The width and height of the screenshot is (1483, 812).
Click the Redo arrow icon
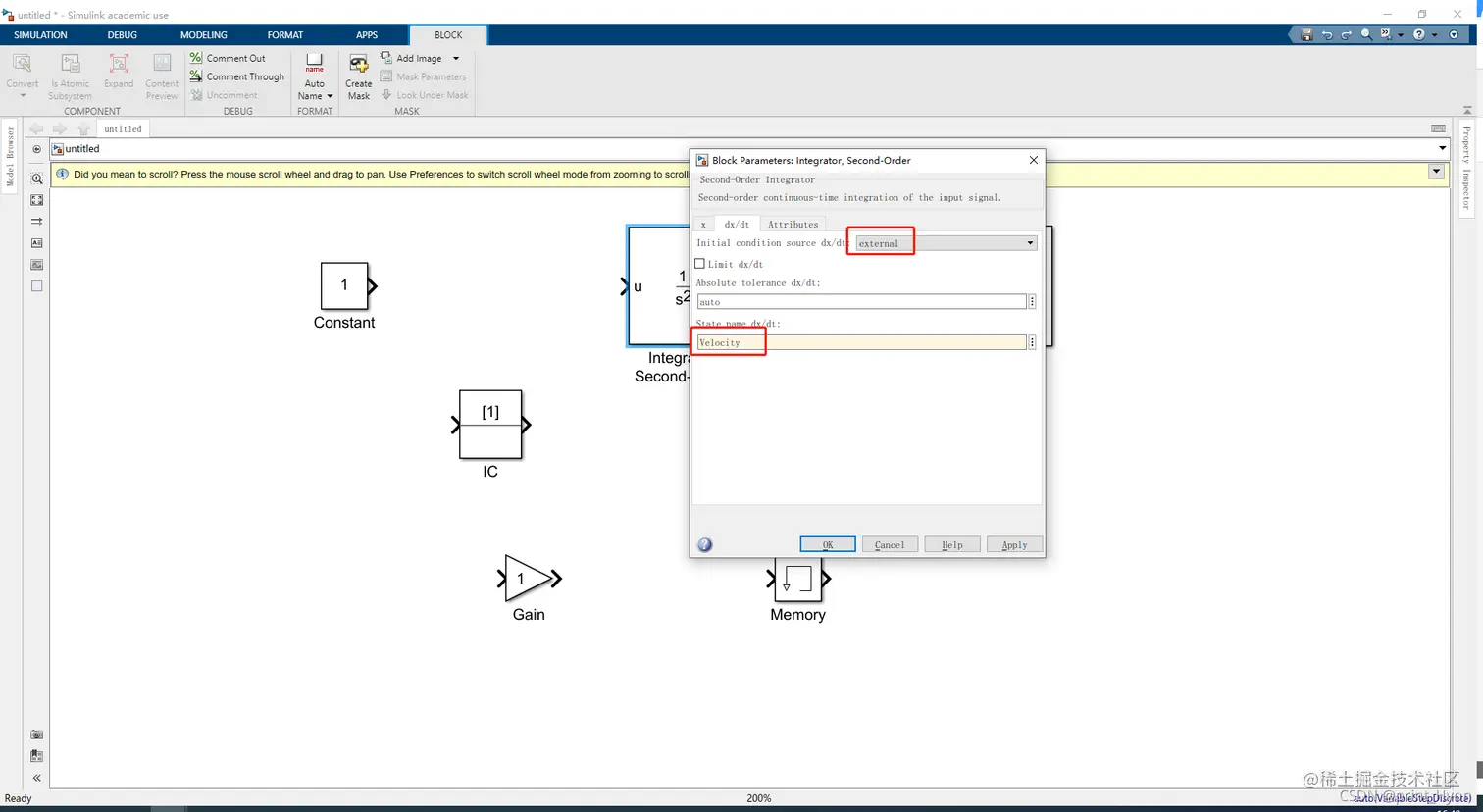pyautogui.click(x=1347, y=34)
